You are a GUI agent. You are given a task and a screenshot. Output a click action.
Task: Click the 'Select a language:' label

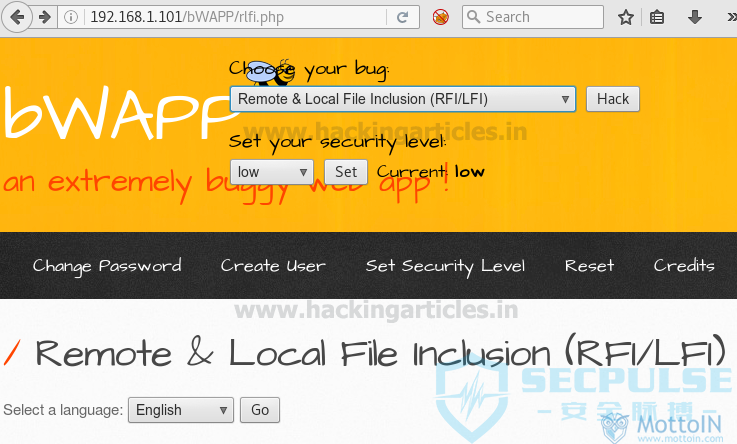(63, 410)
